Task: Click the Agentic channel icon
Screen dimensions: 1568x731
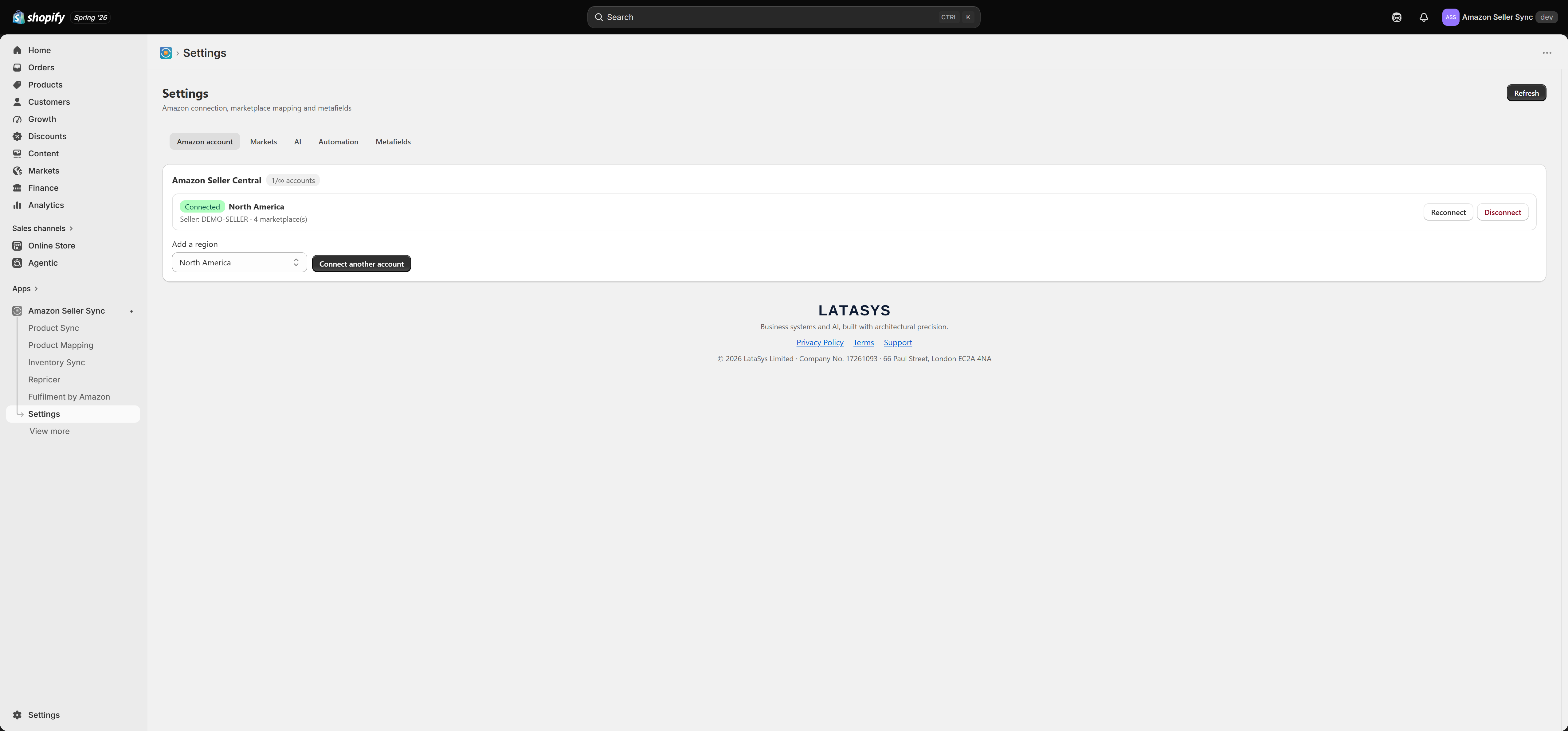Action: [17, 263]
